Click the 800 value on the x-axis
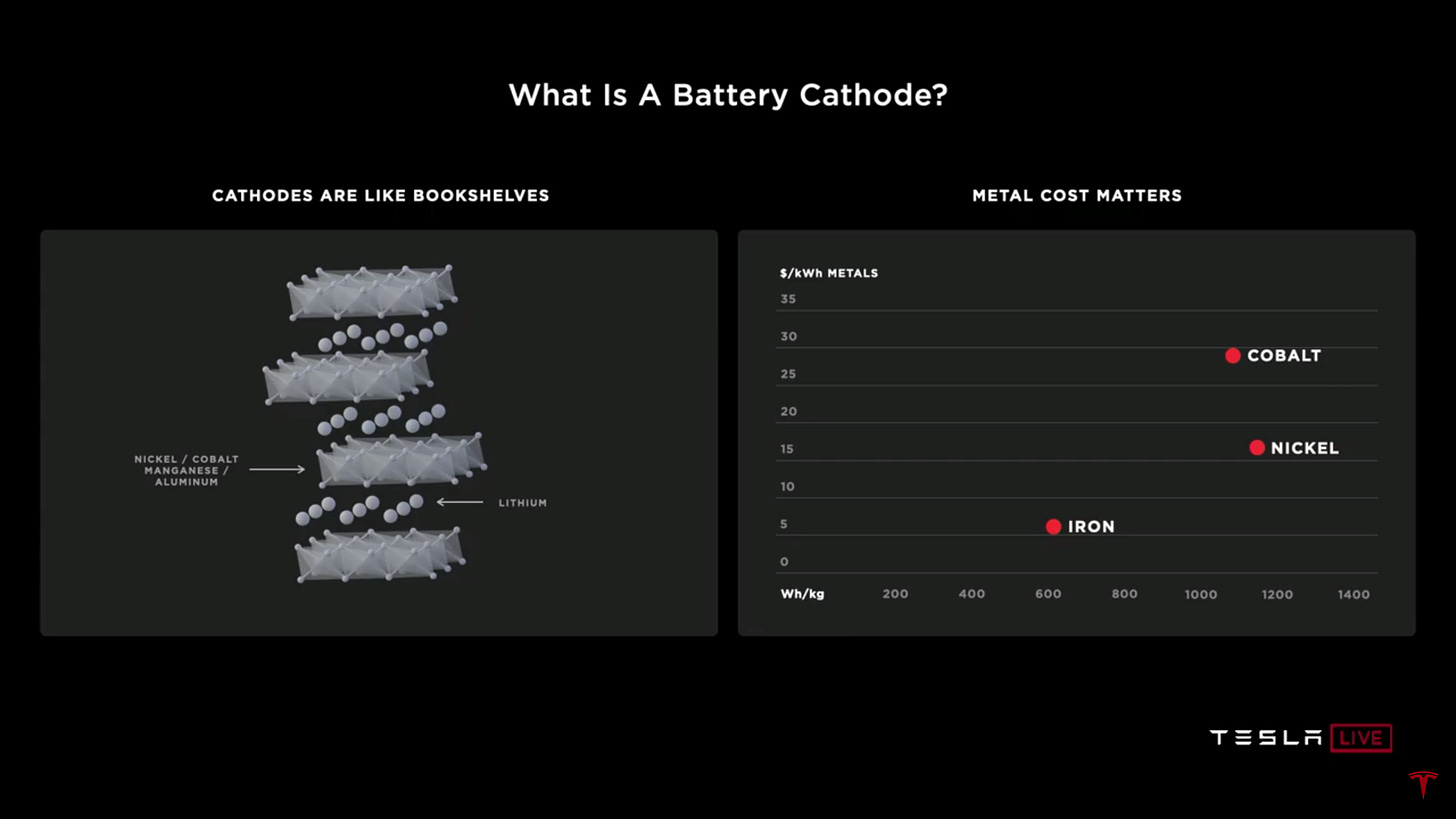The image size is (1456, 819). [x=1124, y=594]
